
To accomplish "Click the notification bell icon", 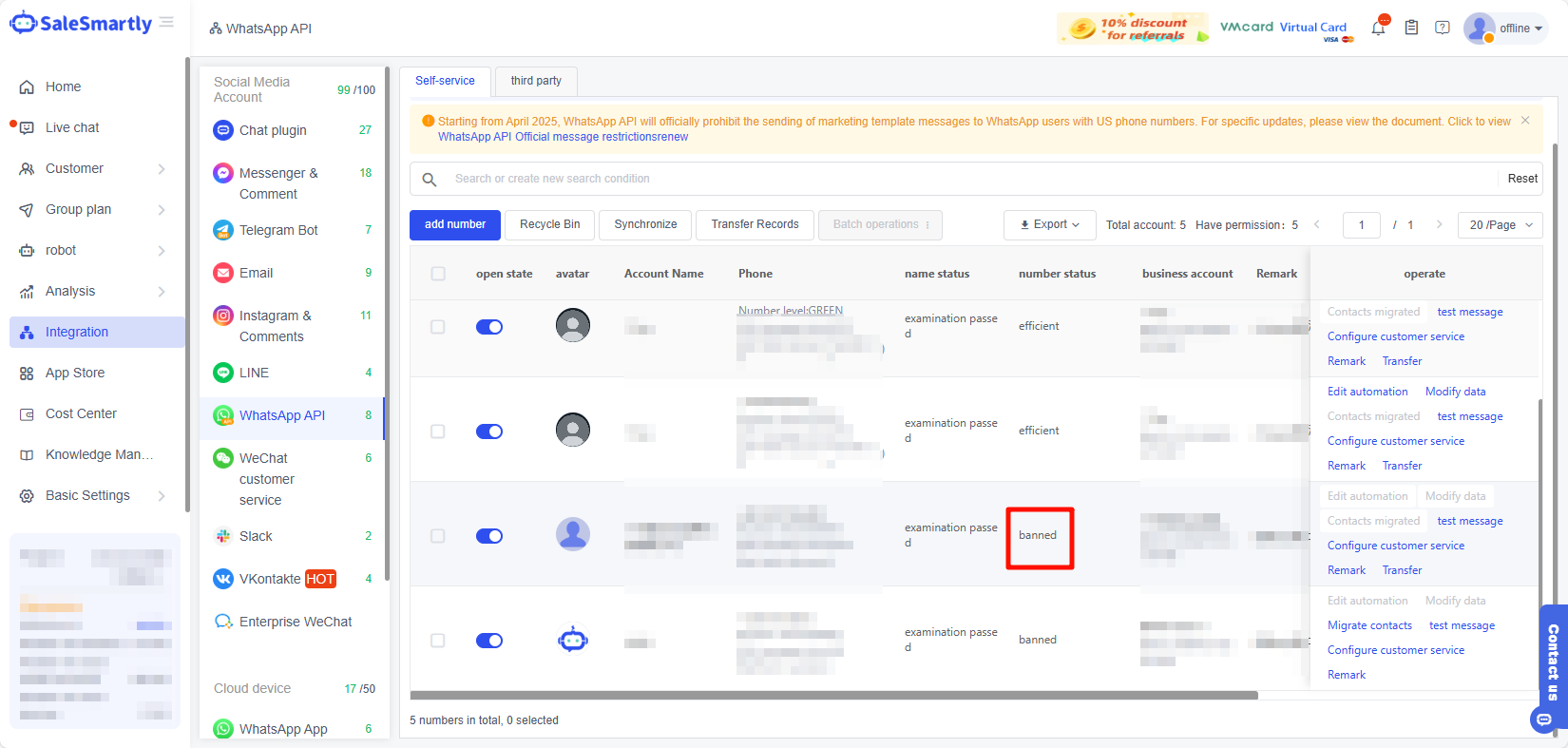I will (x=1378, y=29).
